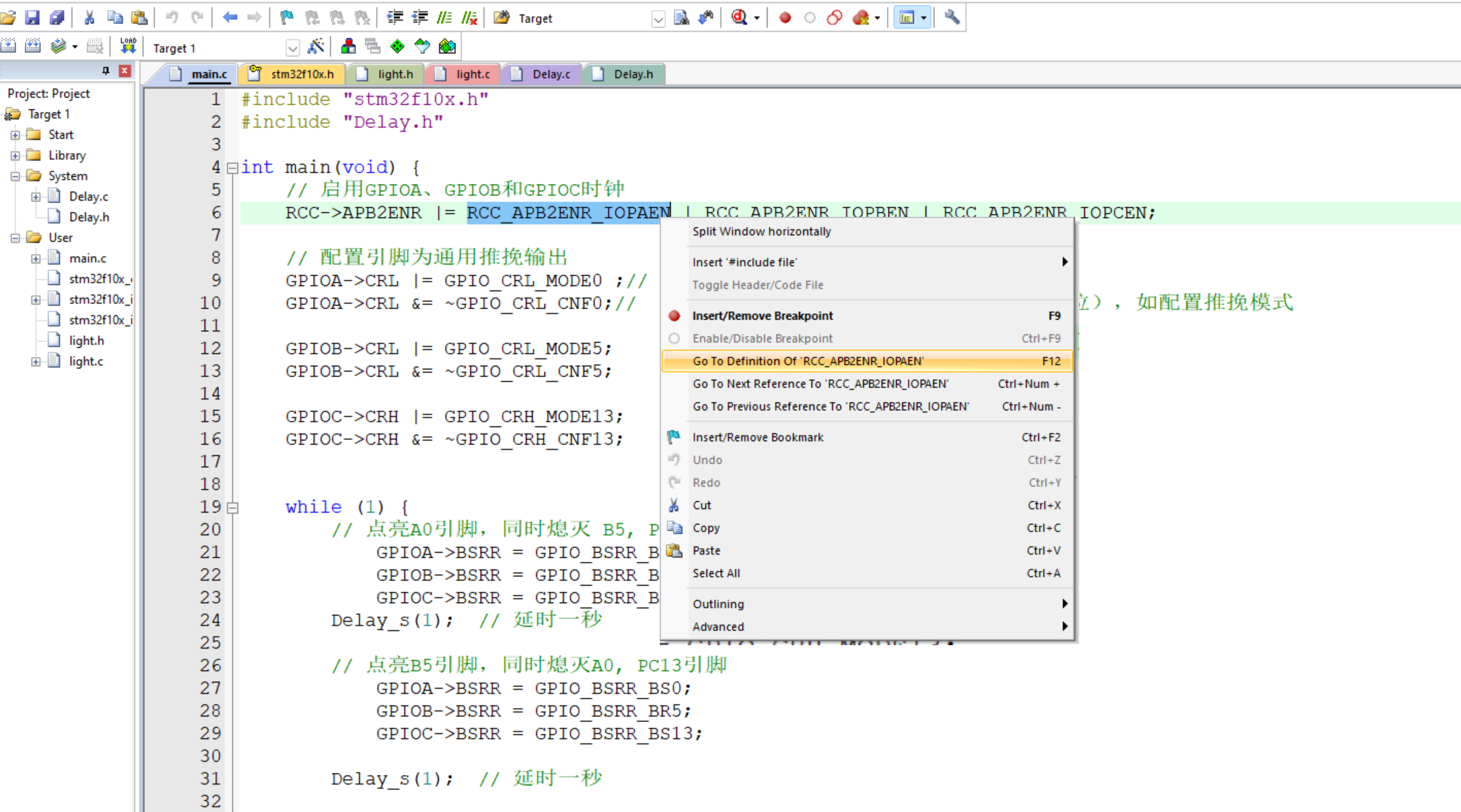The width and height of the screenshot is (1461, 812).
Task: Expand the Library folder in project tree
Action: pos(15,156)
